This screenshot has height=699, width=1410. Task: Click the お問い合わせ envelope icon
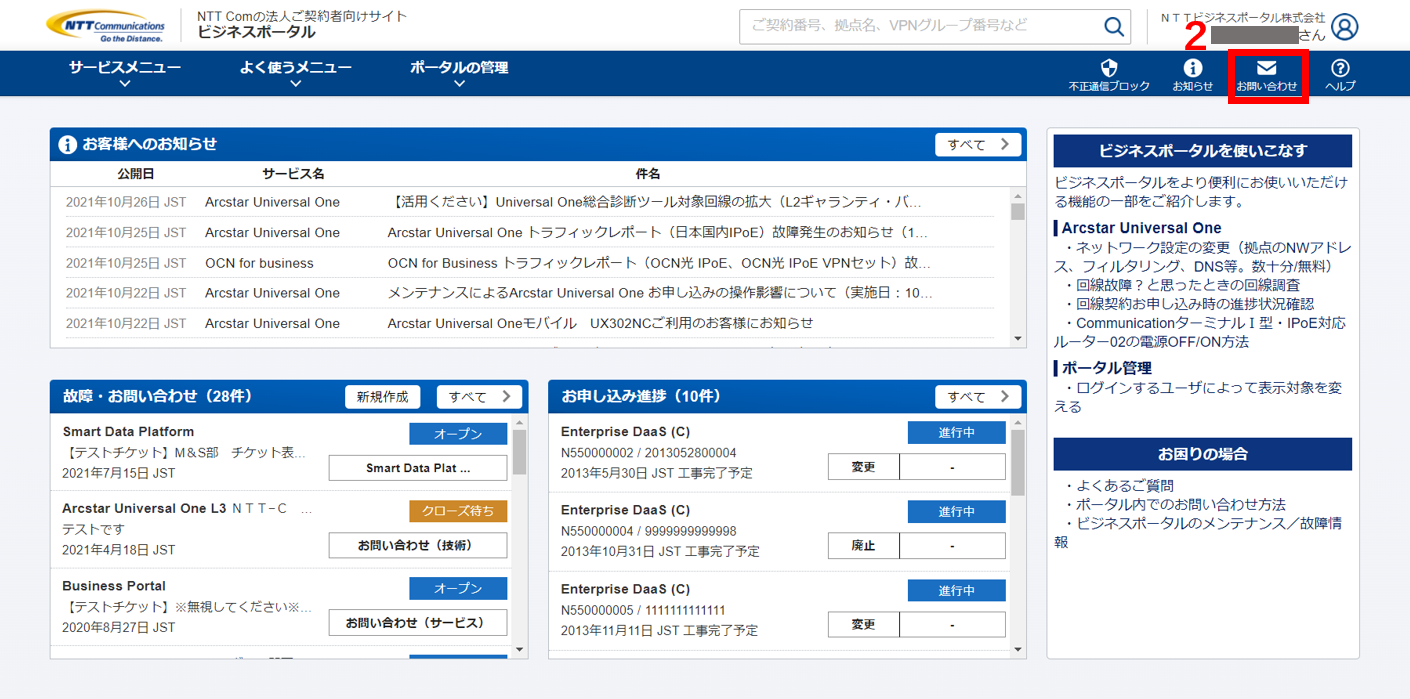click(1267, 74)
